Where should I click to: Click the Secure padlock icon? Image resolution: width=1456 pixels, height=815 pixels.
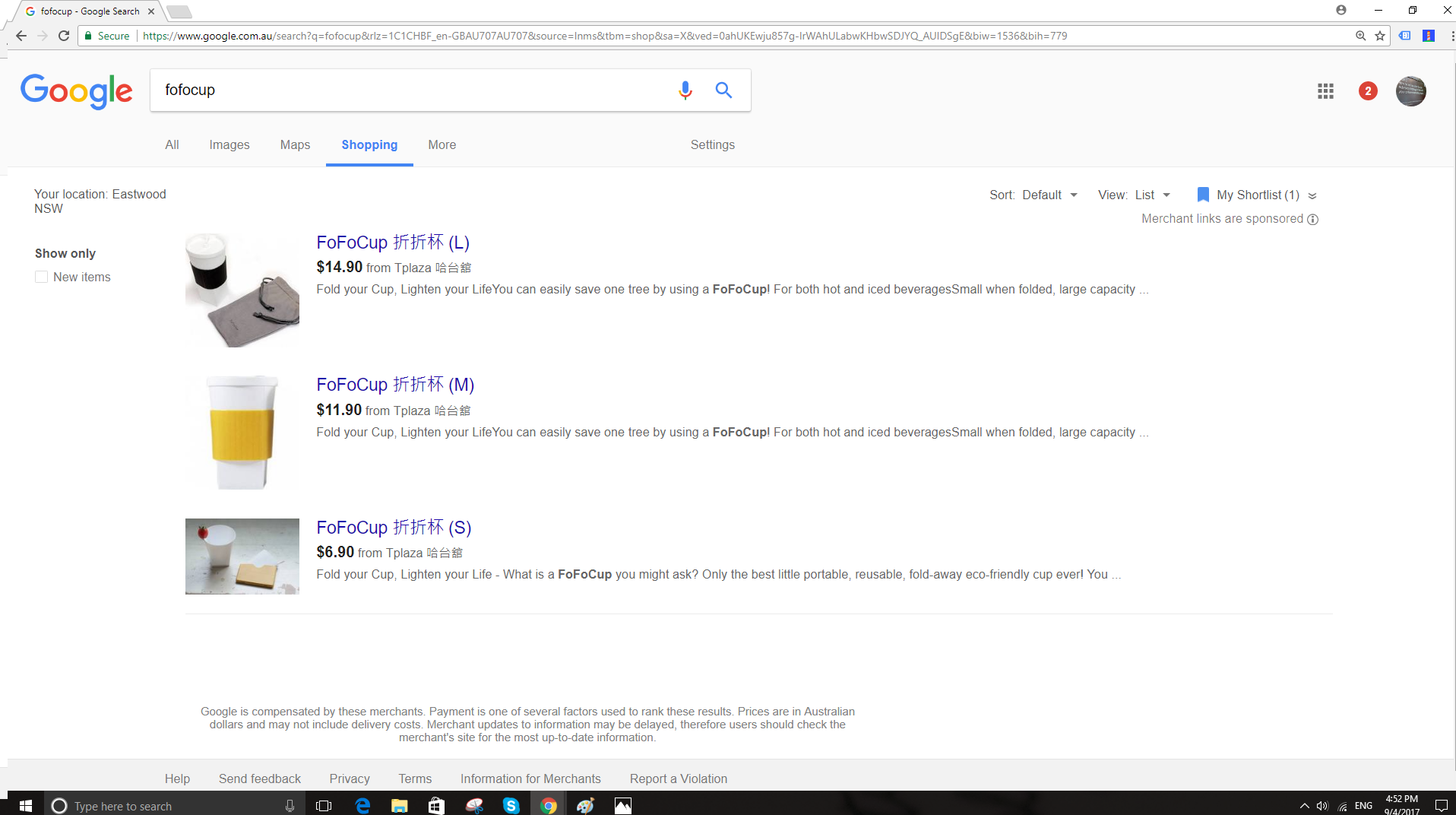(88, 36)
